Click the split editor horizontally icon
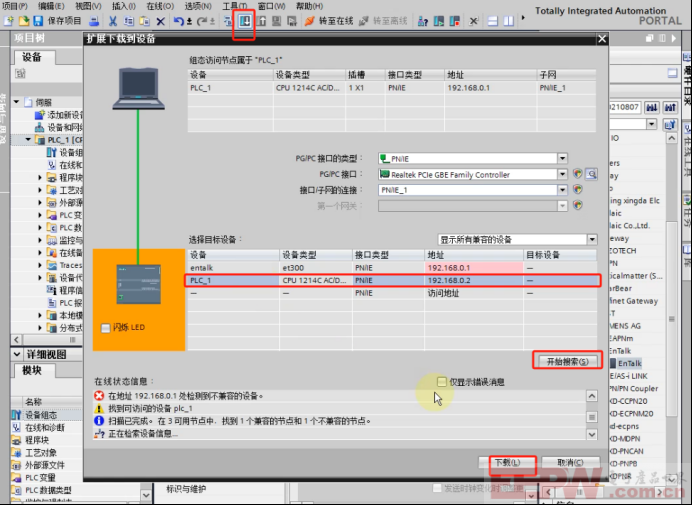 tap(493, 21)
